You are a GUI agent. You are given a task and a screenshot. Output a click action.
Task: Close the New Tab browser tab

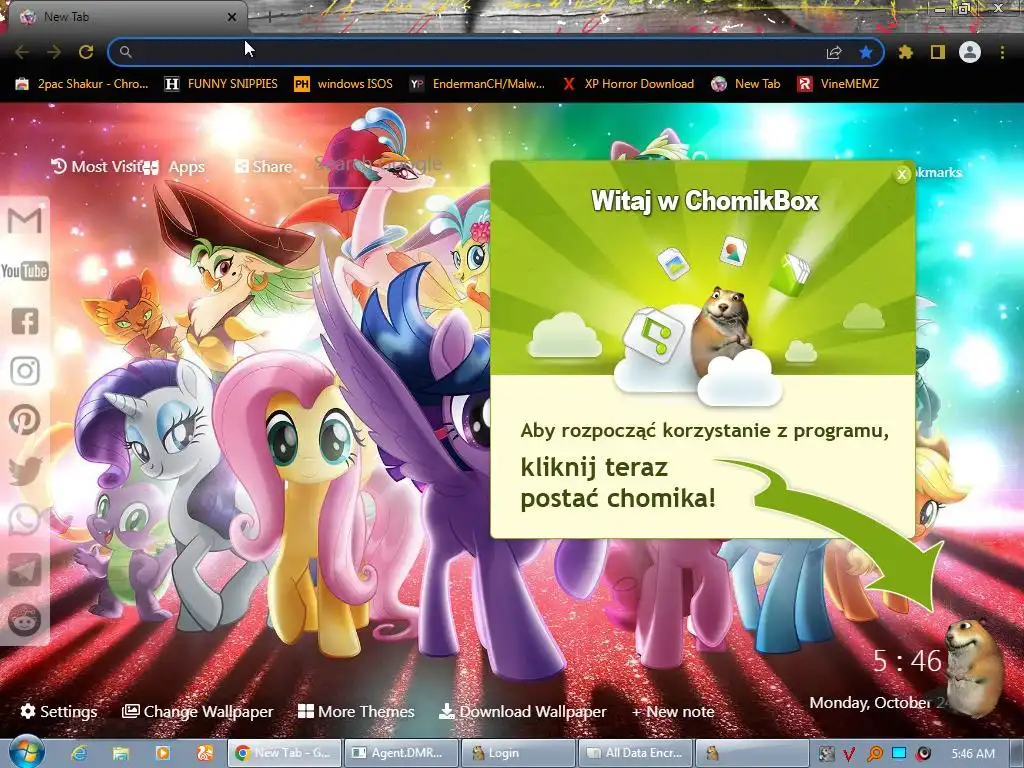[x=231, y=17]
